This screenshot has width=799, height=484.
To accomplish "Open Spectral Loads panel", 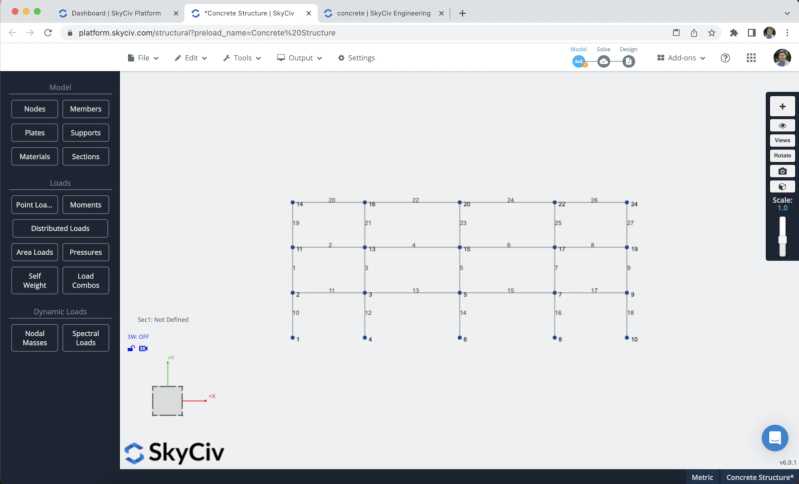I will pos(86,338).
